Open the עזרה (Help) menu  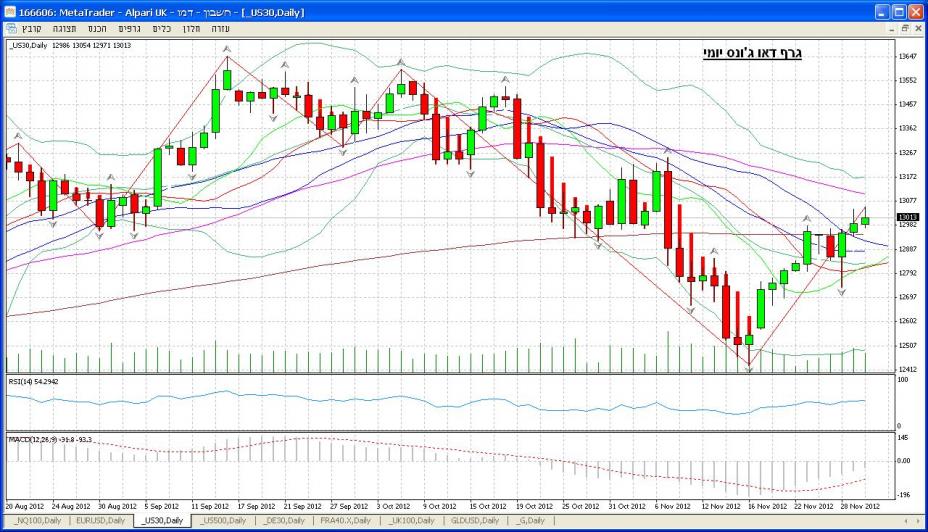click(219, 28)
